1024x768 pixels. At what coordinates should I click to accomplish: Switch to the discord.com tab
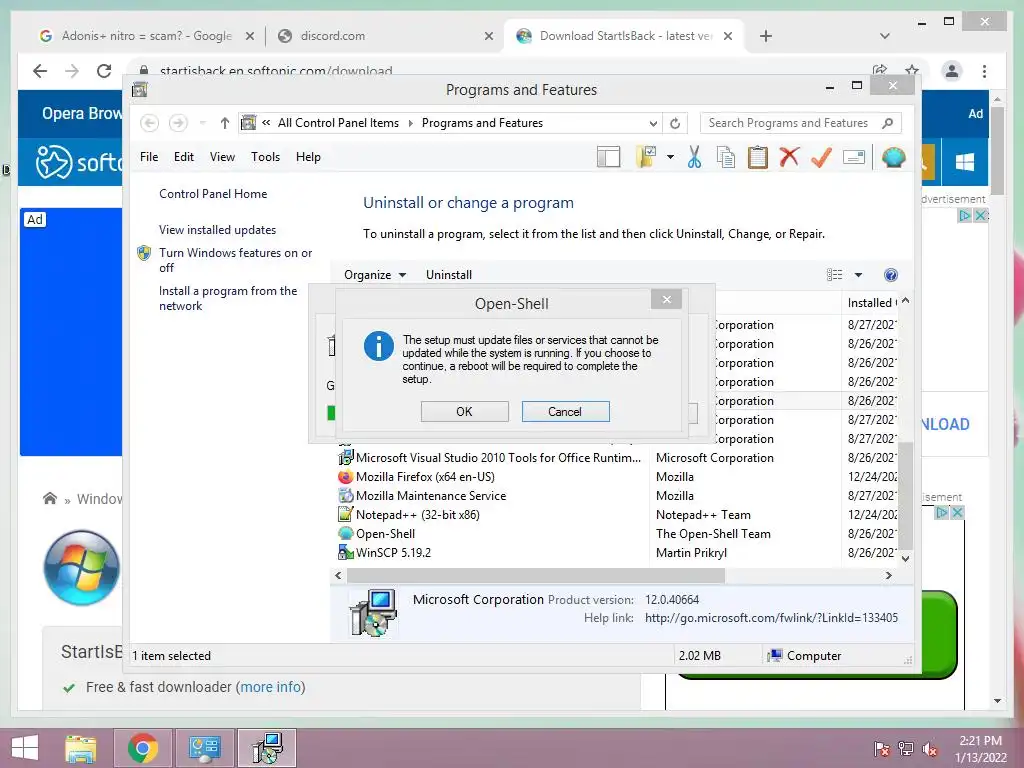click(x=385, y=36)
